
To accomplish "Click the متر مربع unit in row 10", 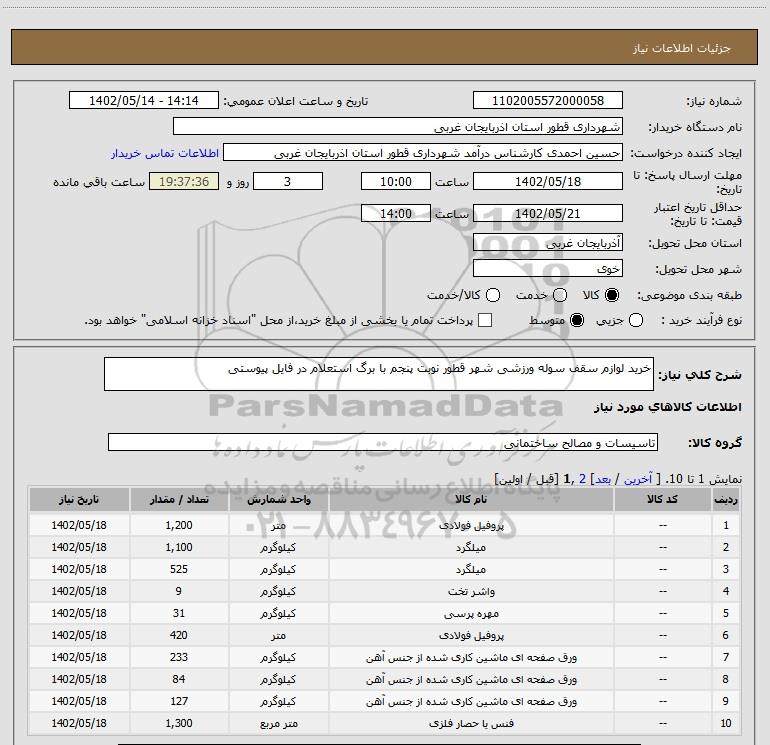I will coord(278,723).
